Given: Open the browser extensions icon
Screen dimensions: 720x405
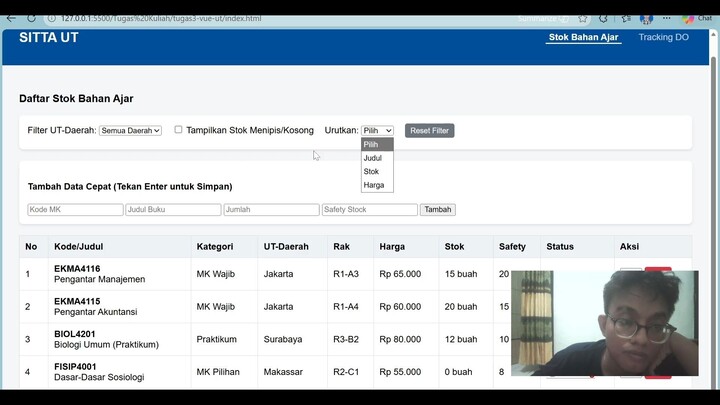Looking at the screenshot, I should [x=603, y=18].
